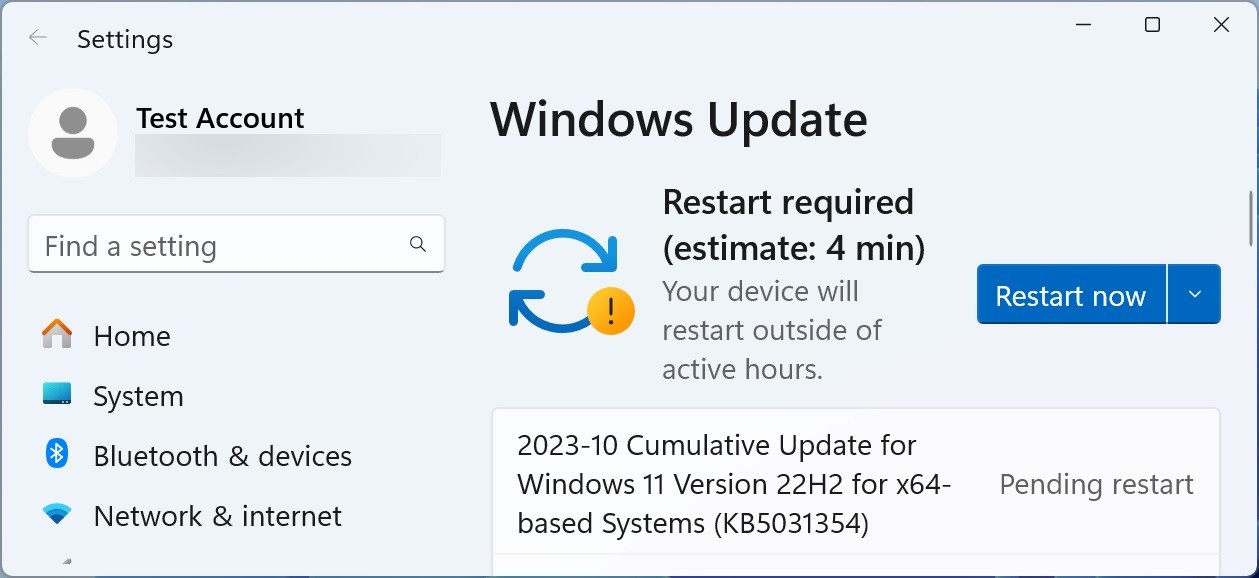Screen dimensions: 1259x578
Task: Click the Test Account name label
Action: 219,118
